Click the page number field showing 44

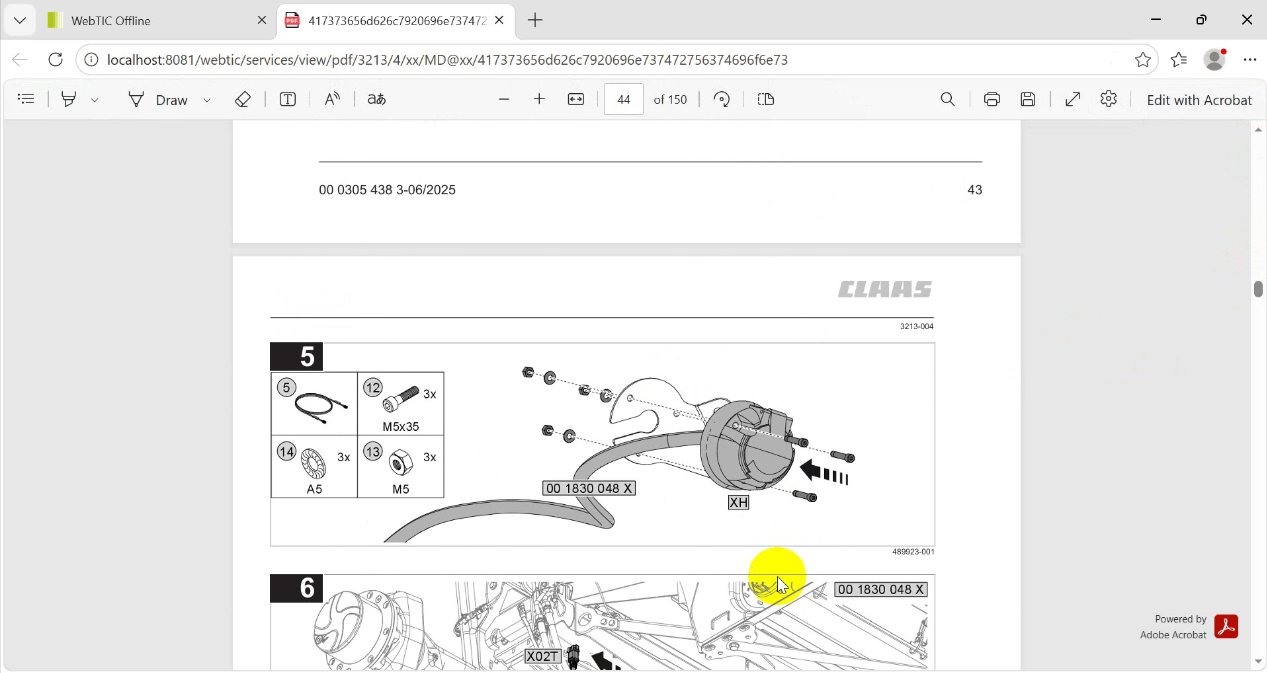tap(624, 99)
